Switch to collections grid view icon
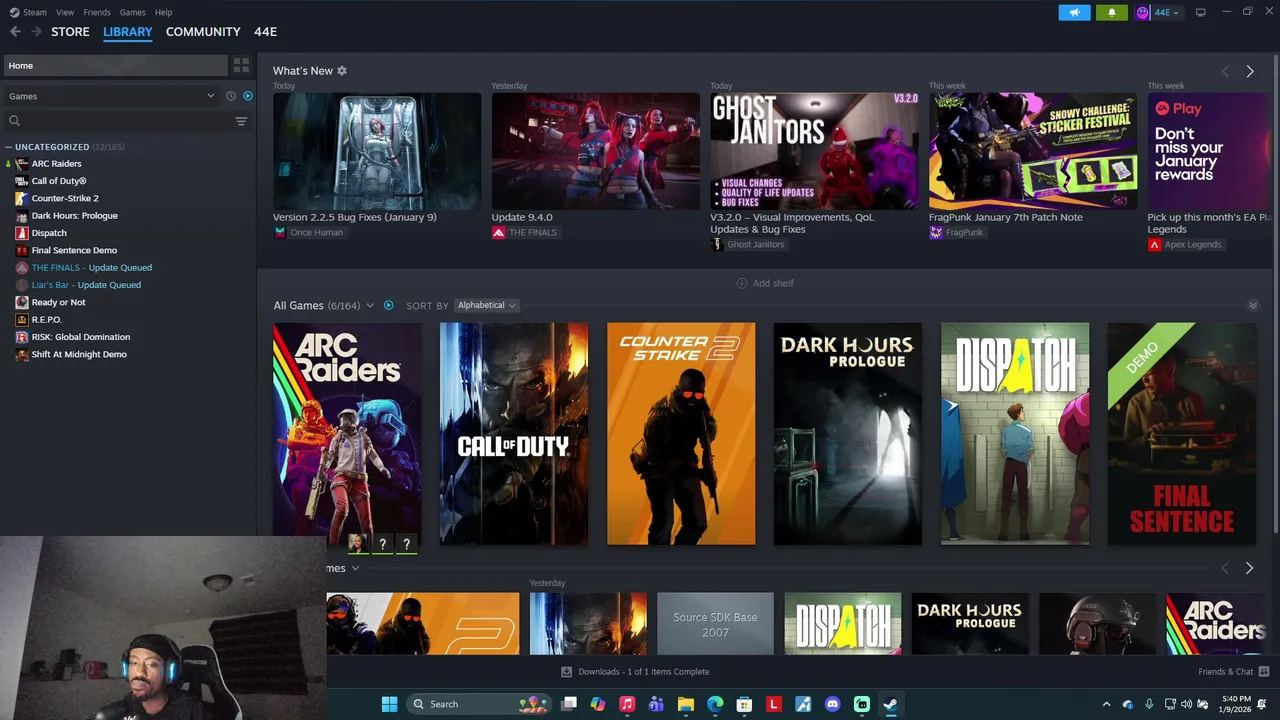 coord(241,65)
